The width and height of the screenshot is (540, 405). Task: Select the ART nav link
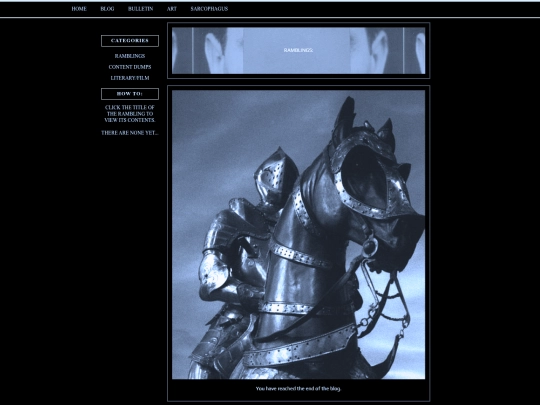tap(172, 9)
